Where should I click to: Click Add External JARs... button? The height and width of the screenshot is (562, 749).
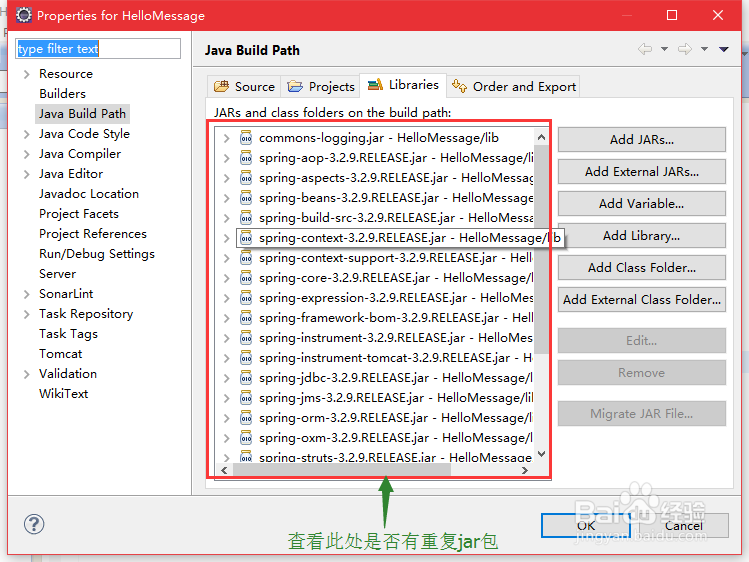pyautogui.click(x=642, y=171)
